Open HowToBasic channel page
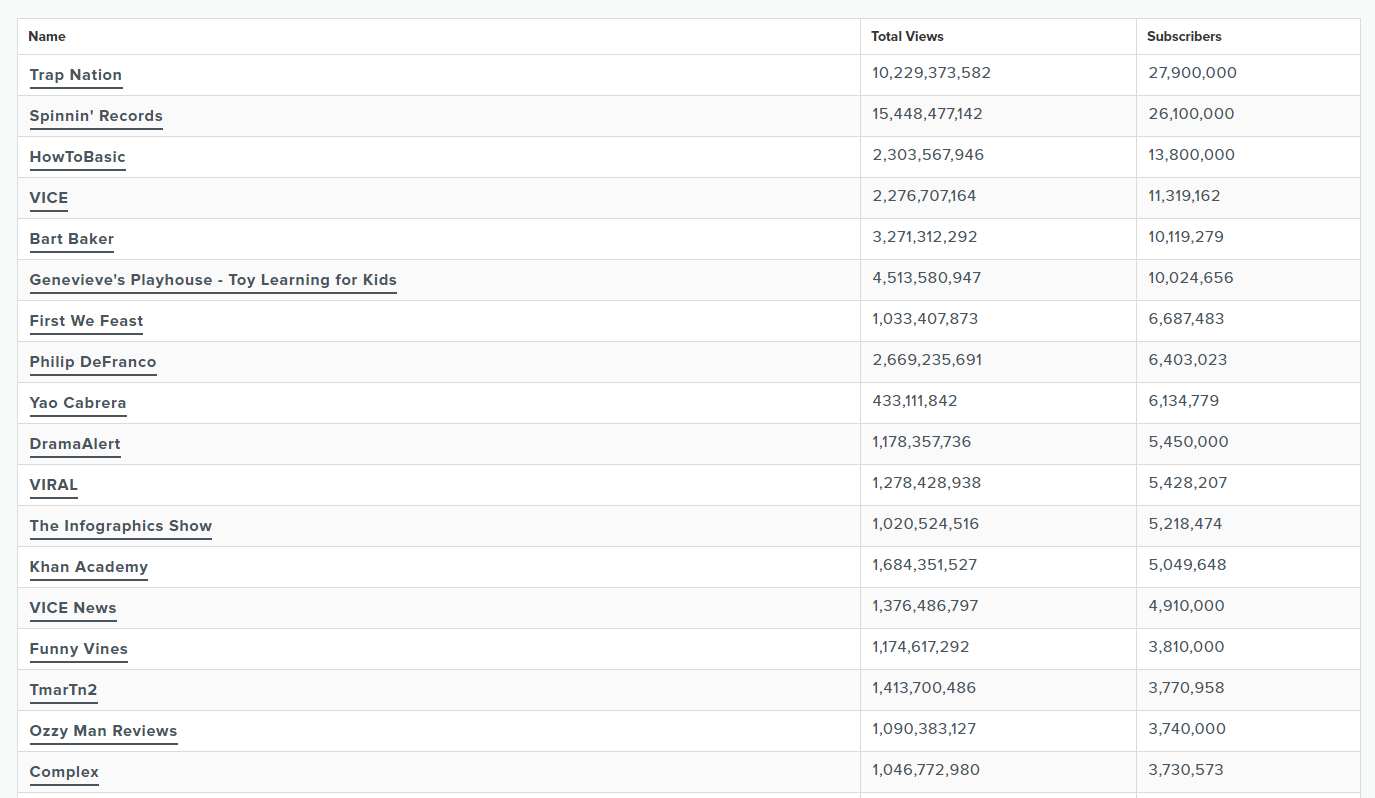Viewport: 1375px width, 798px height. click(78, 157)
